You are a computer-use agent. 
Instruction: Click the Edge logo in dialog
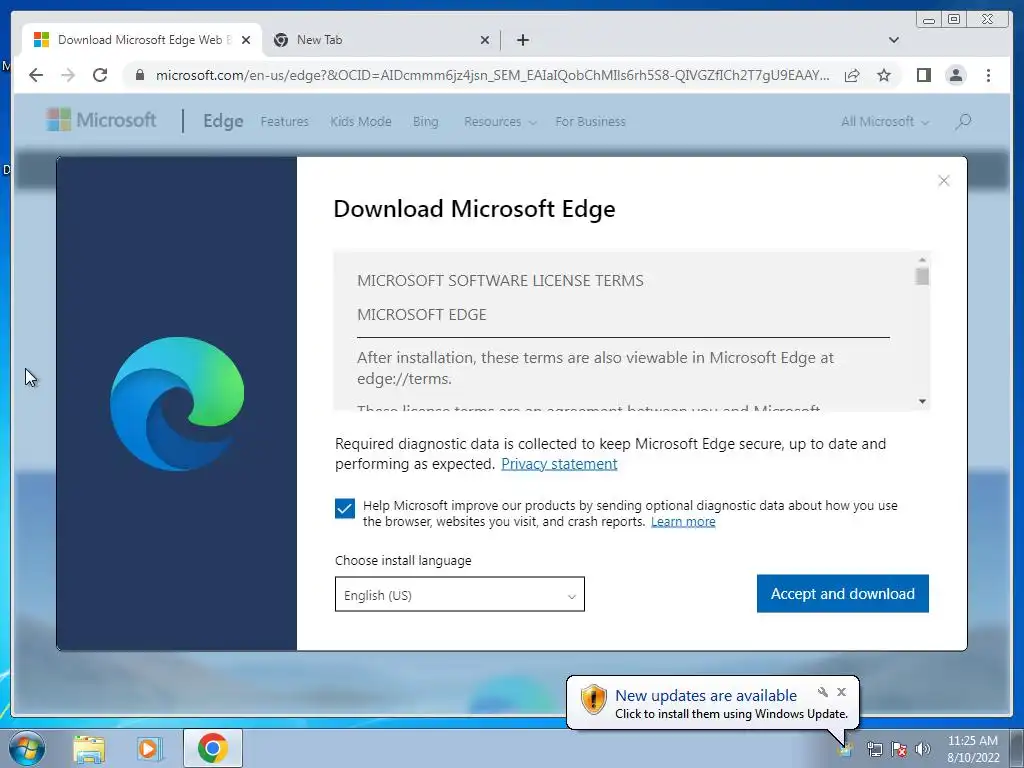click(x=177, y=404)
